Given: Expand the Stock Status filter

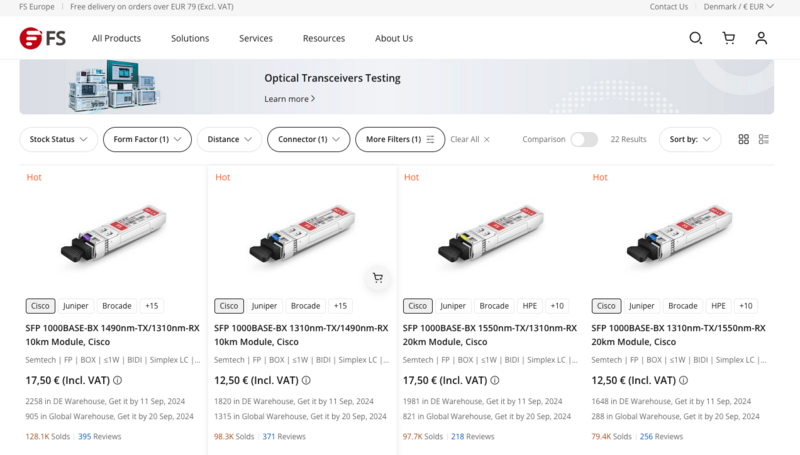Looking at the screenshot, I should pyautogui.click(x=58, y=139).
